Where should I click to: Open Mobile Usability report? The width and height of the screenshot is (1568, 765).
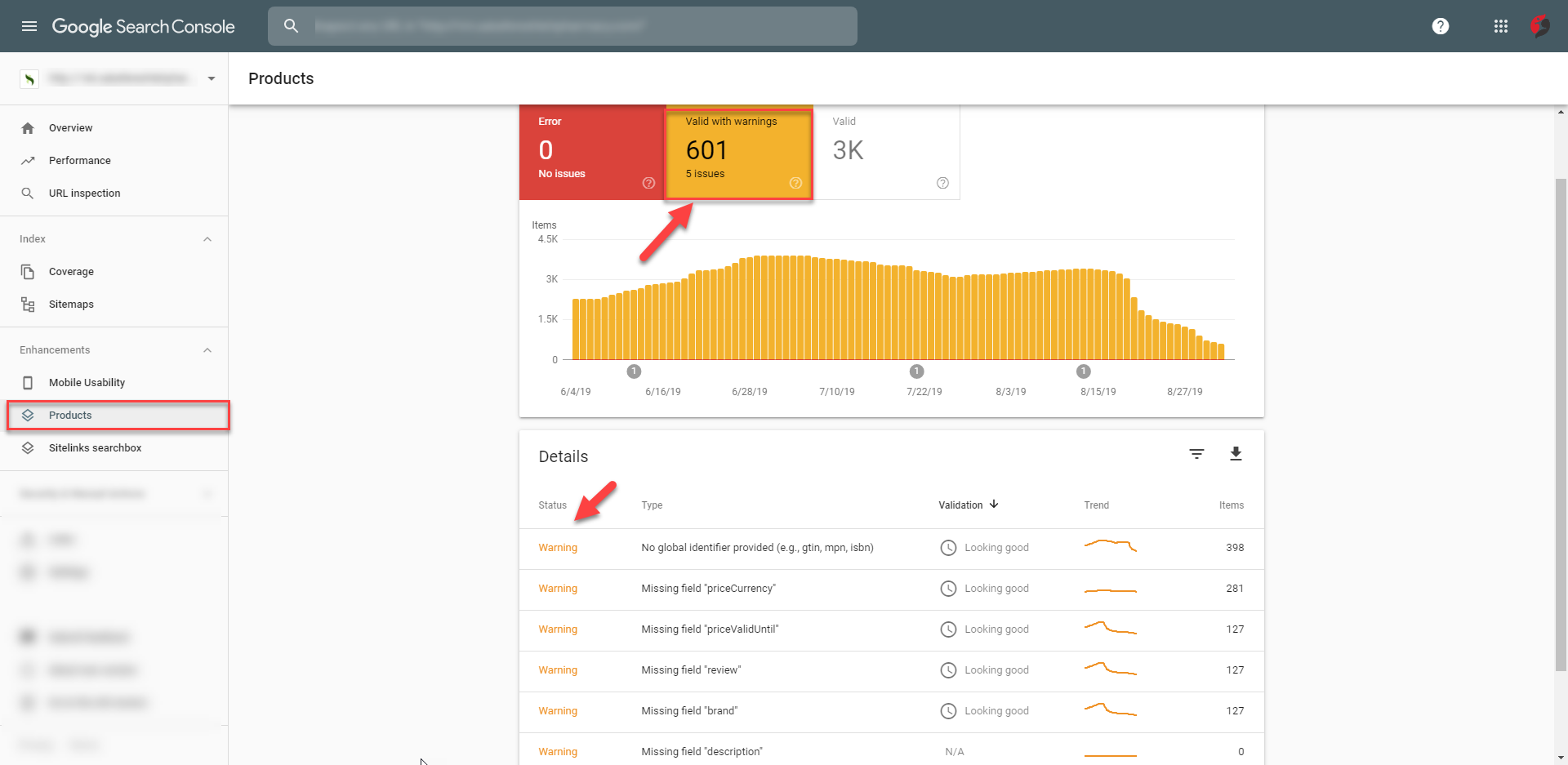point(87,383)
